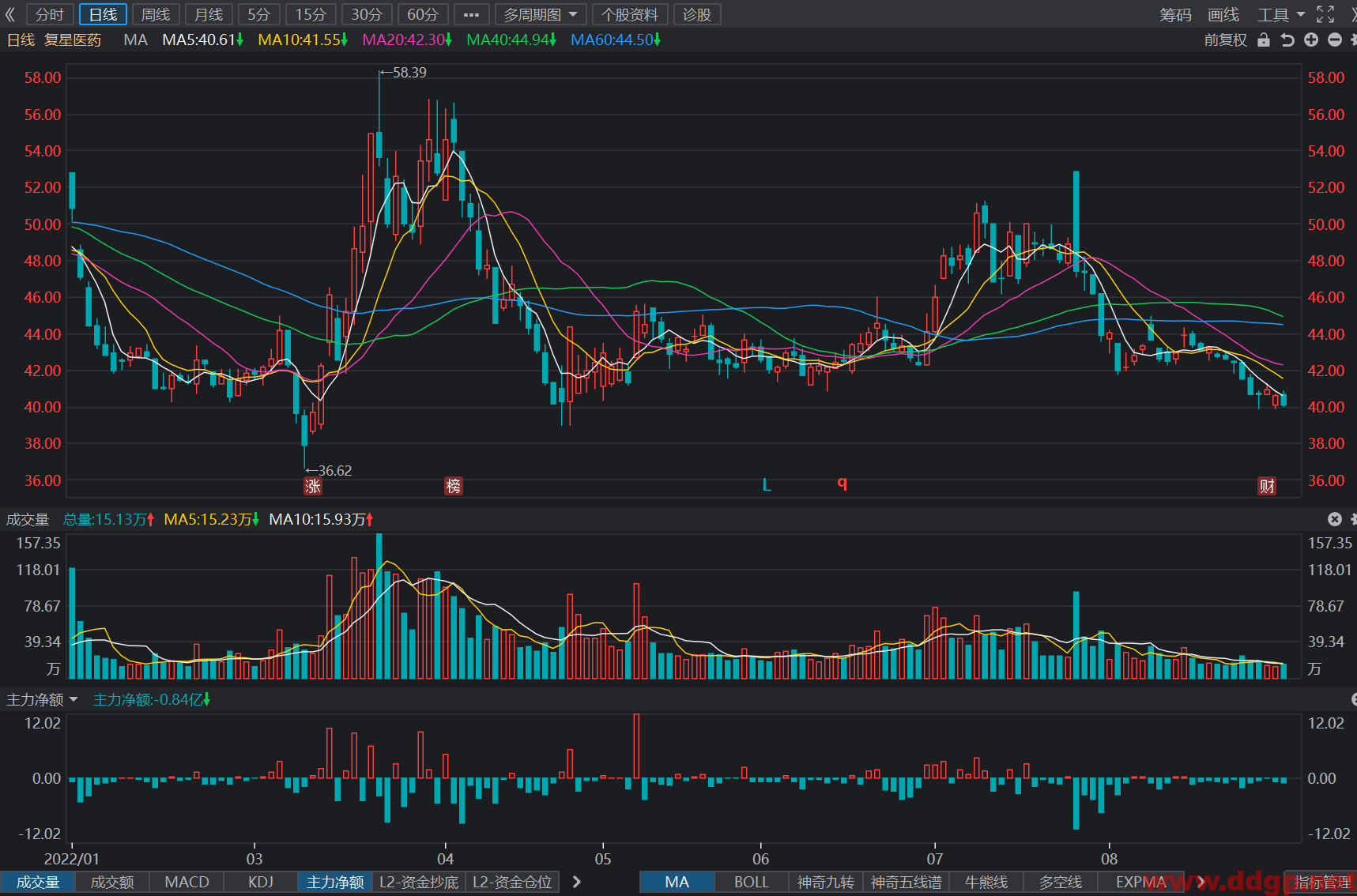Close the 成交量 volume panel
Screen dimensions: 1357x896
(x=1335, y=519)
